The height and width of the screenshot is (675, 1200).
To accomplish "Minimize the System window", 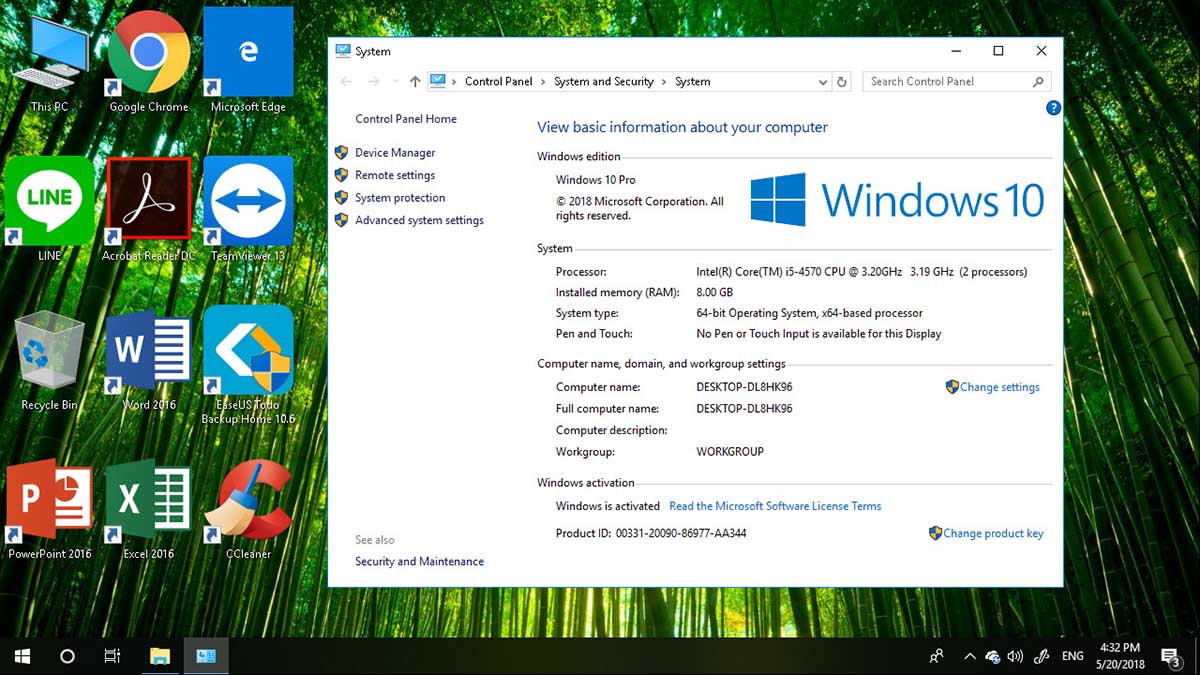I will [955, 51].
